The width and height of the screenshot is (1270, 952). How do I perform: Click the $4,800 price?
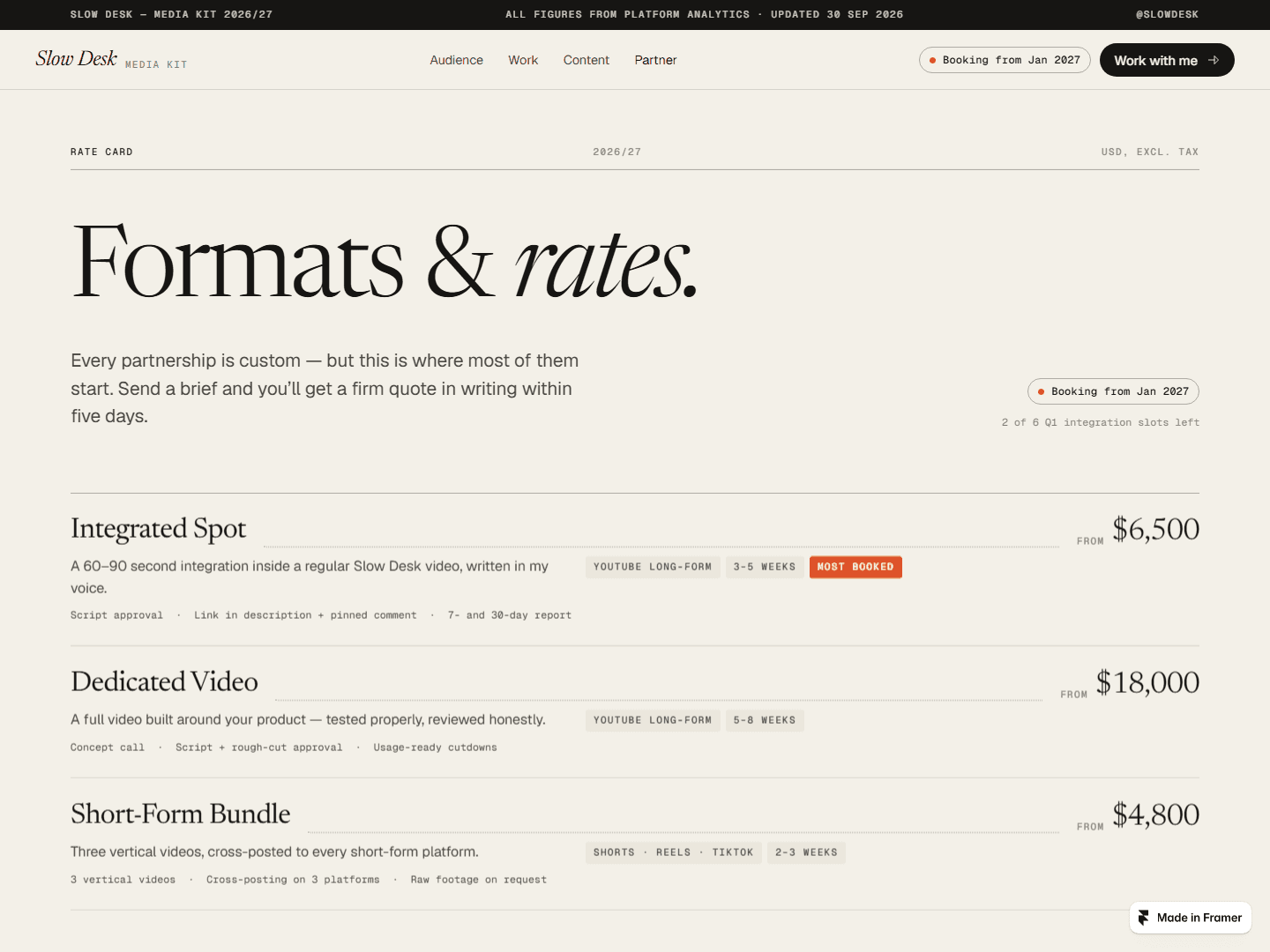pyautogui.click(x=1155, y=814)
